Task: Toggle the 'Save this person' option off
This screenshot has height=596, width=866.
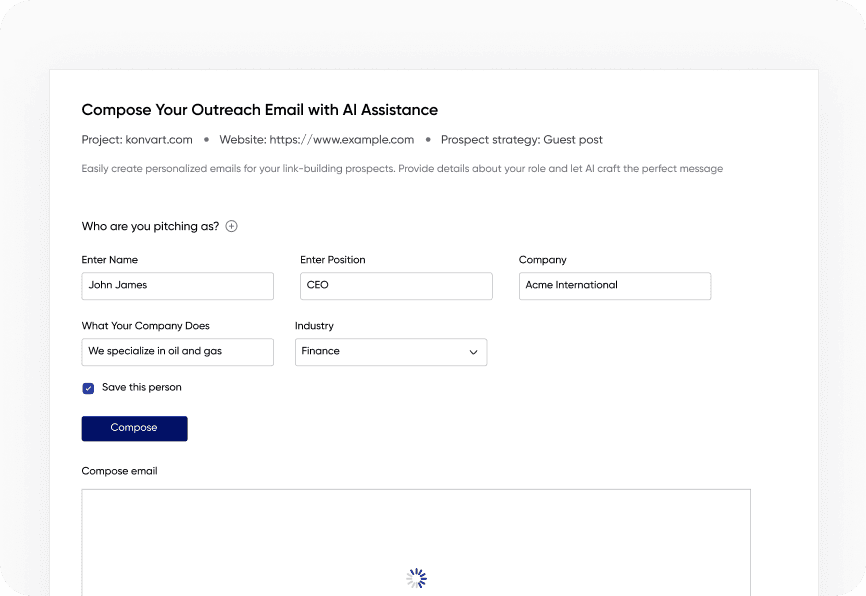Action: coord(88,387)
